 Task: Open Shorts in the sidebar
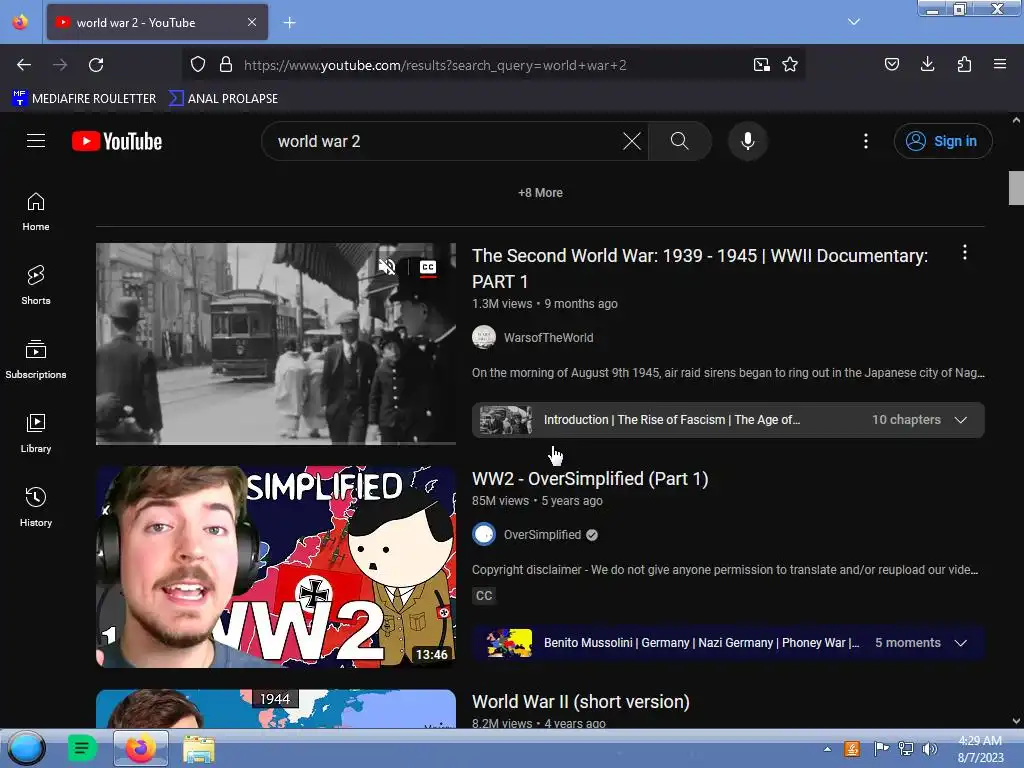[36, 286]
